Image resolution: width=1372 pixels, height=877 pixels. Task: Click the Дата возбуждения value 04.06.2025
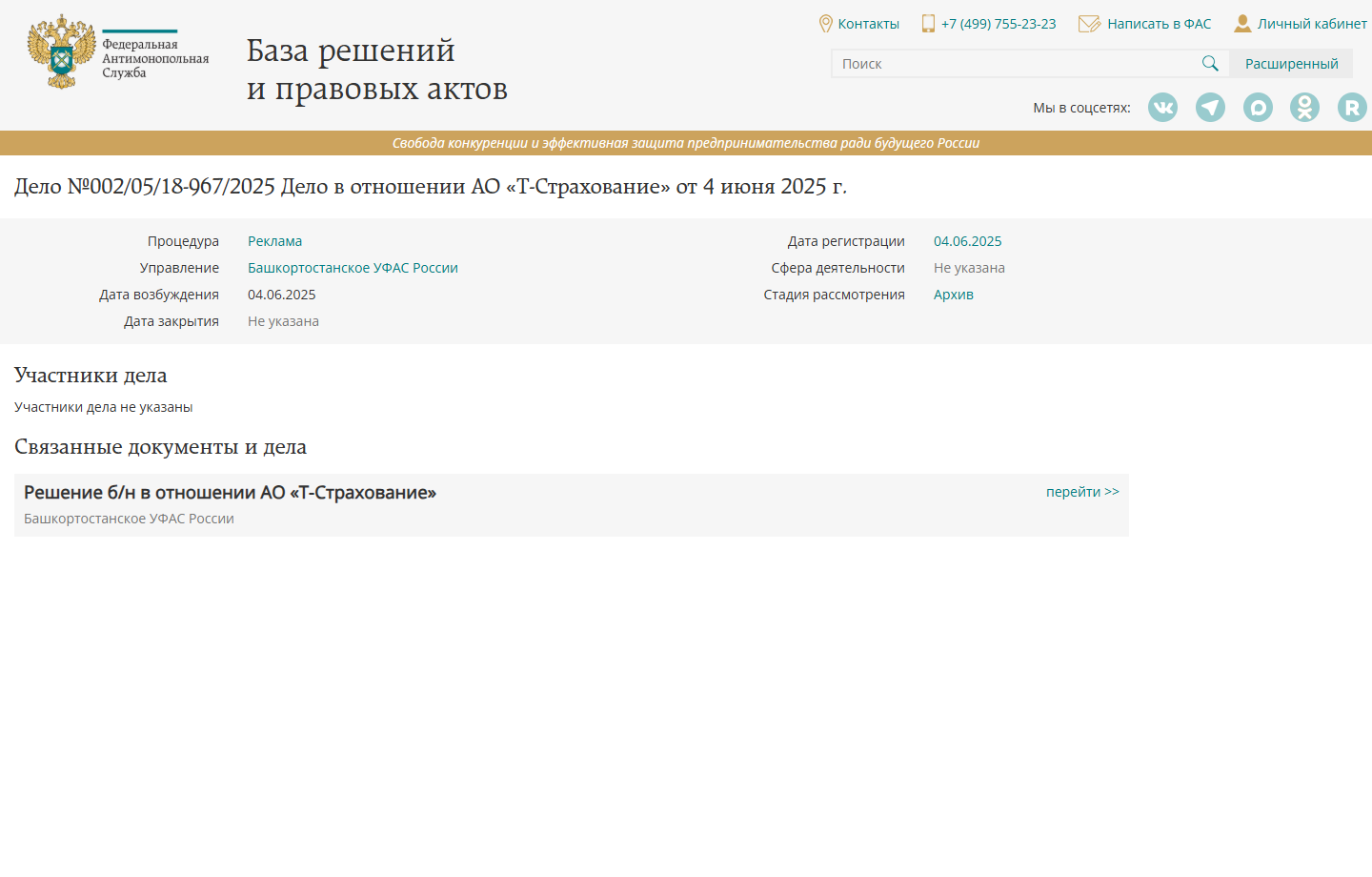(x=281, y=295)
